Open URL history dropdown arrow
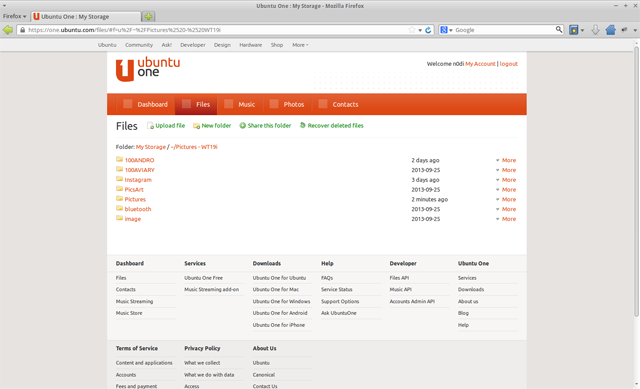Viewport: 640px width, 389px height. point(420,30)
